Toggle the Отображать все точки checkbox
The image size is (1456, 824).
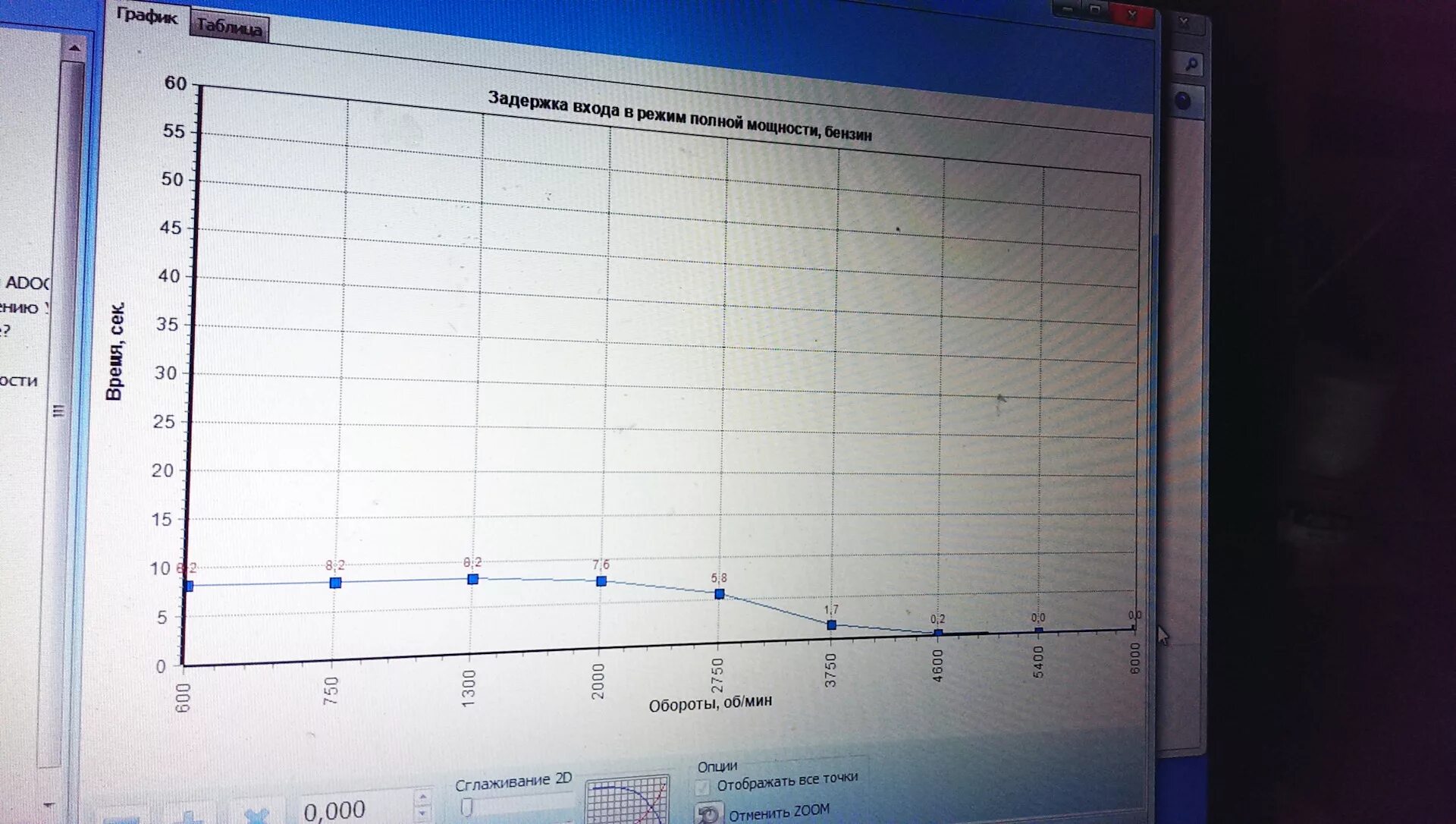[703, 787]
